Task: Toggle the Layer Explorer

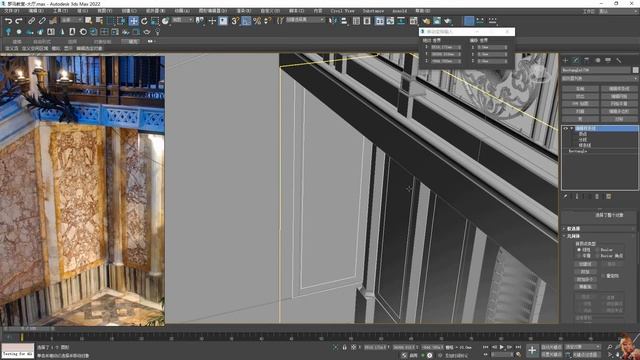Action: [x=367, y=20]
